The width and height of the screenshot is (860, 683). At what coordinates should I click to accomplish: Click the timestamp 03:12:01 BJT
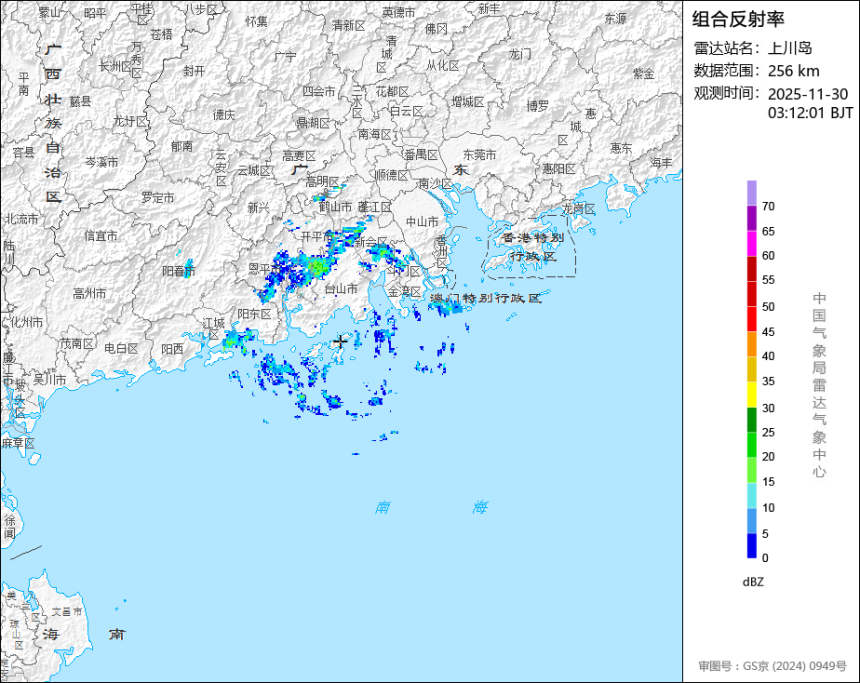pyautogui.click(x=811, y=113)
